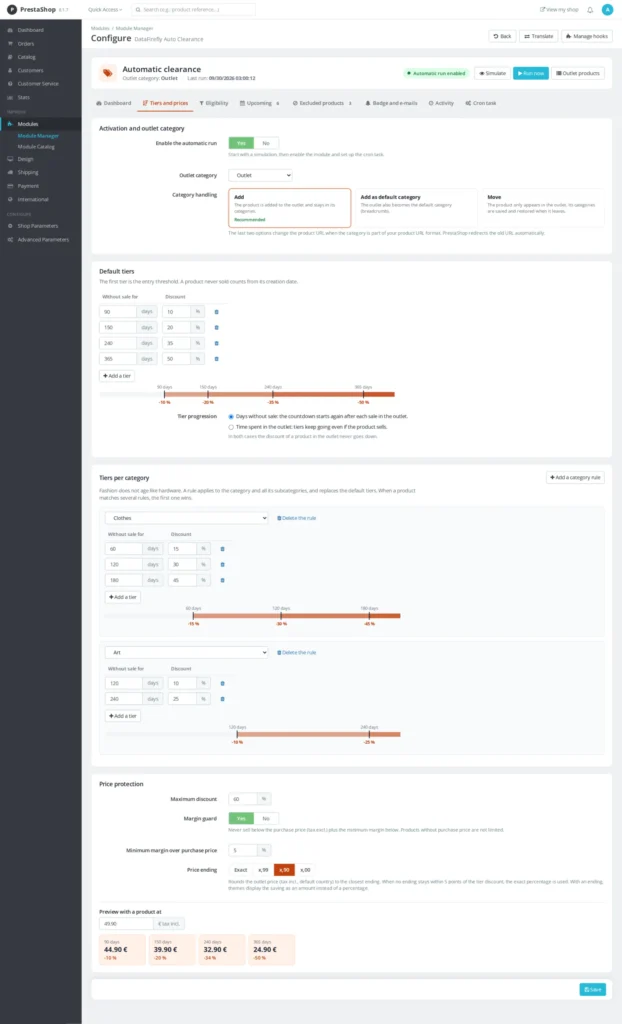Viewport: 622px width, 1024px height.
Task: Open the Dashboard sidebar item
Action: pyautogui.click(x=31, y=30)
